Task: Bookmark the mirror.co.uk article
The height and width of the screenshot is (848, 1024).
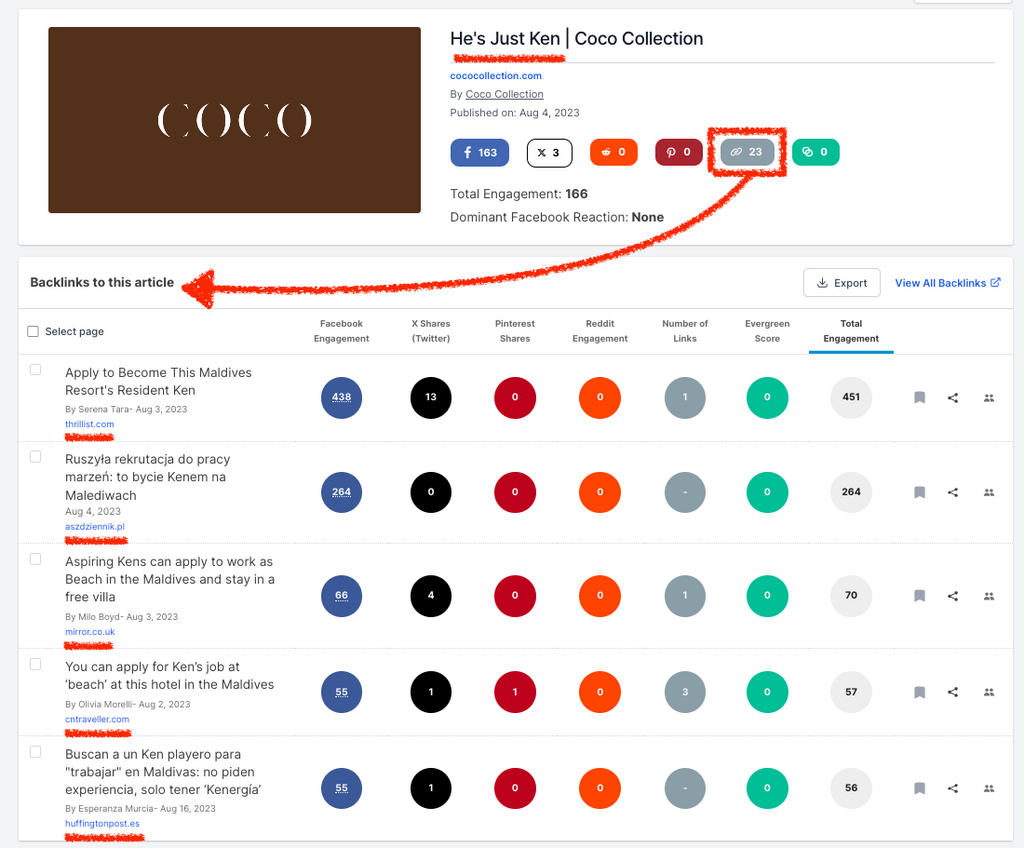Action: click(920, 595)
